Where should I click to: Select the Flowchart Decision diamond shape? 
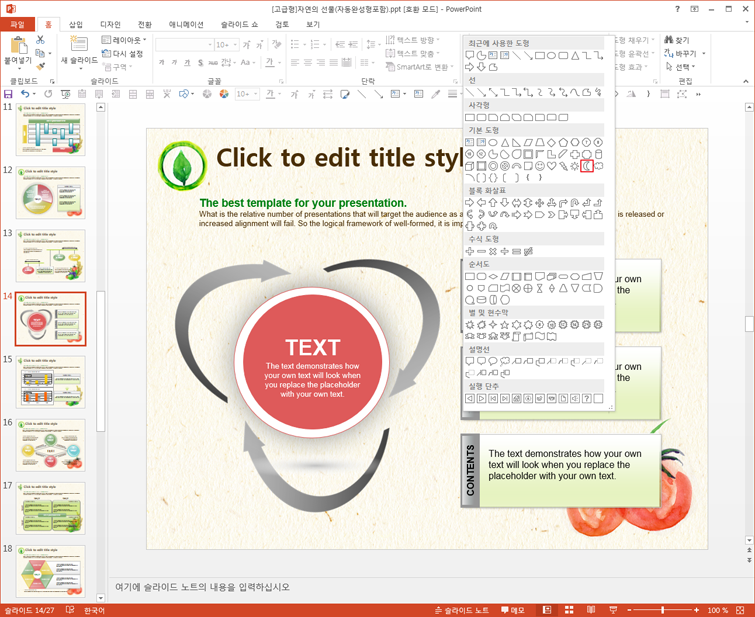click(x=493, y=276)
